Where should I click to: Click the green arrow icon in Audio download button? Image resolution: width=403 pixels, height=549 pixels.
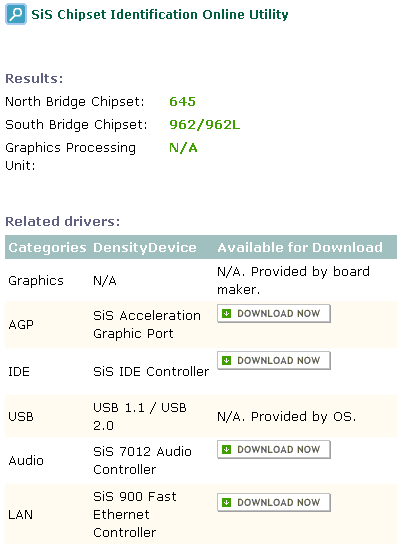click(227, 449)
